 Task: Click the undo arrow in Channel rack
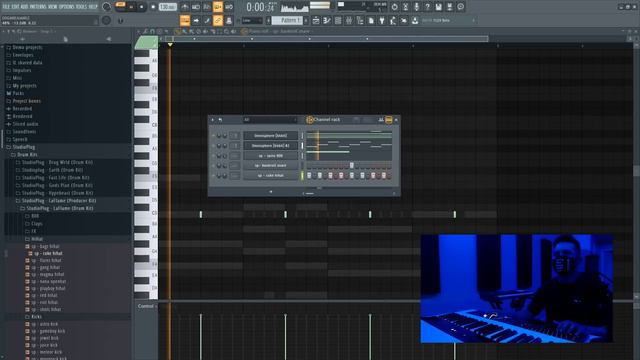[220, 120]
